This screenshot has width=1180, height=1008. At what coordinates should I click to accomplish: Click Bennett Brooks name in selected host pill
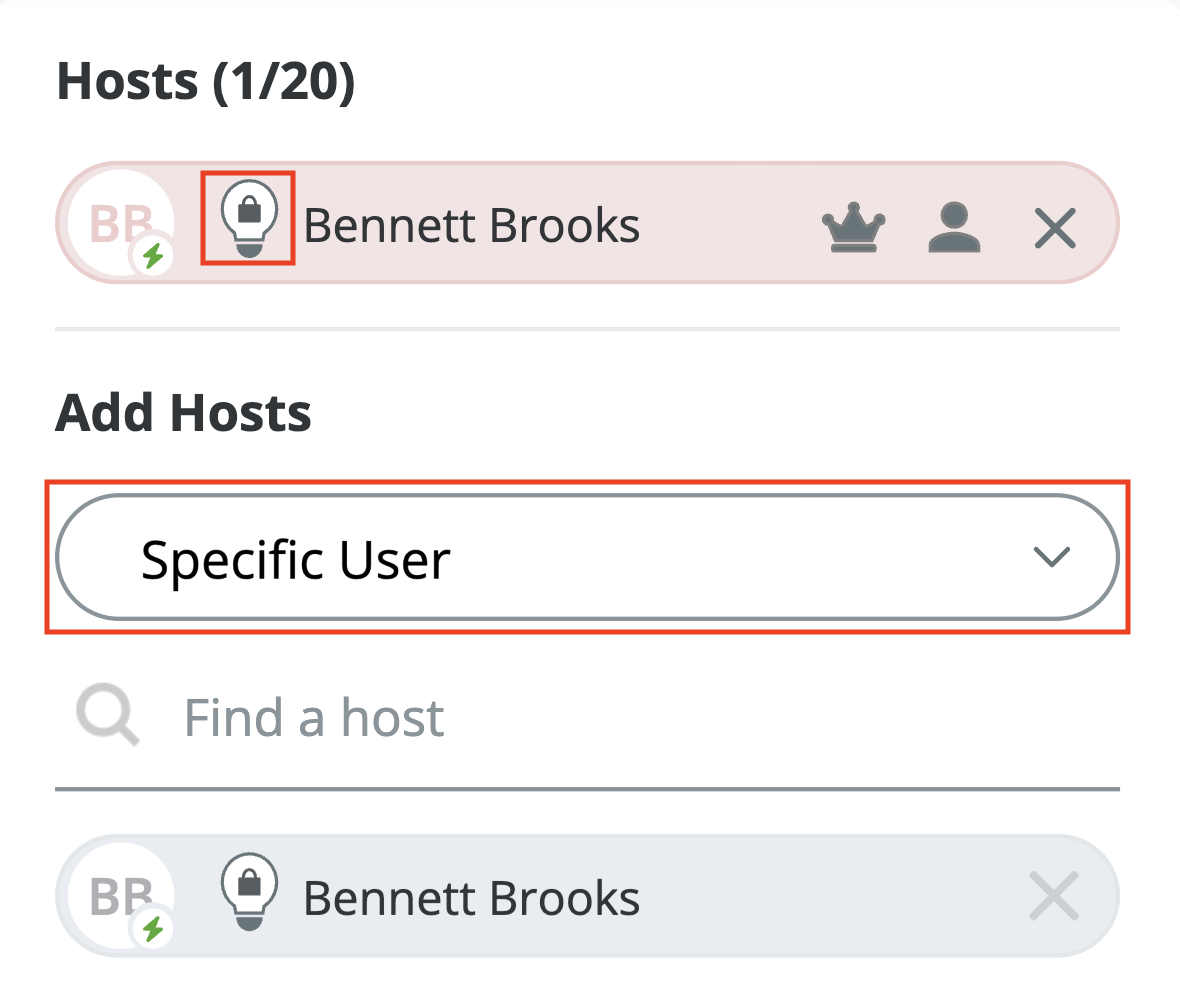(x=471, y=226)
